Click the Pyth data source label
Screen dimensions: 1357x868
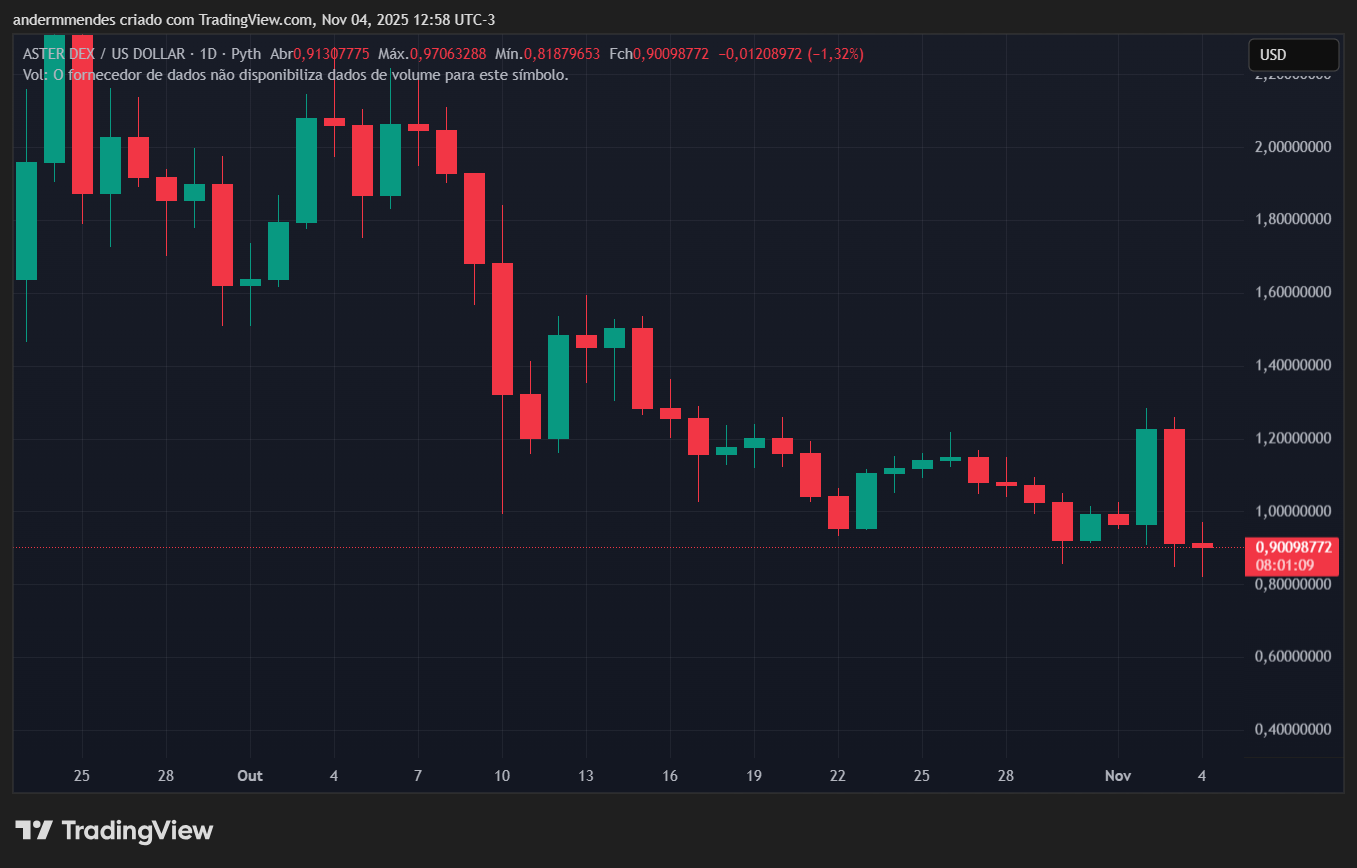click(245, 54)
